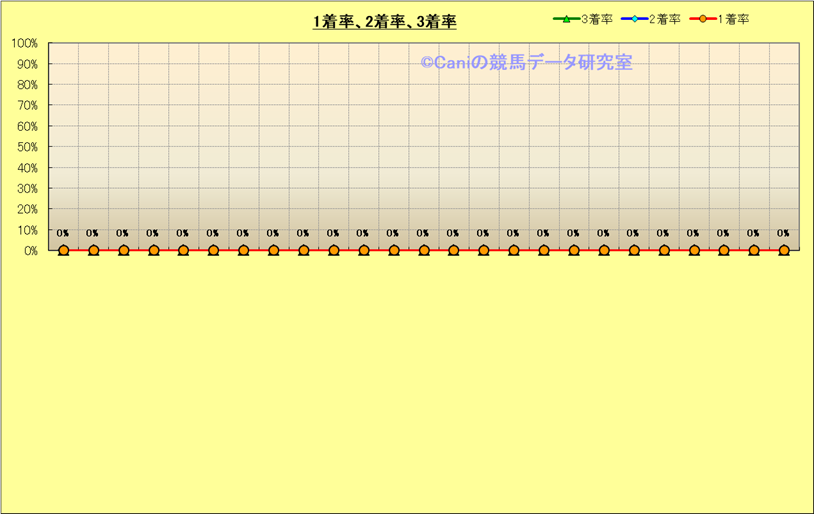The height and width of the screenshot is (514, 814).
Task: Select the 1着率 legend text label
Action: [x=734, y=19]
